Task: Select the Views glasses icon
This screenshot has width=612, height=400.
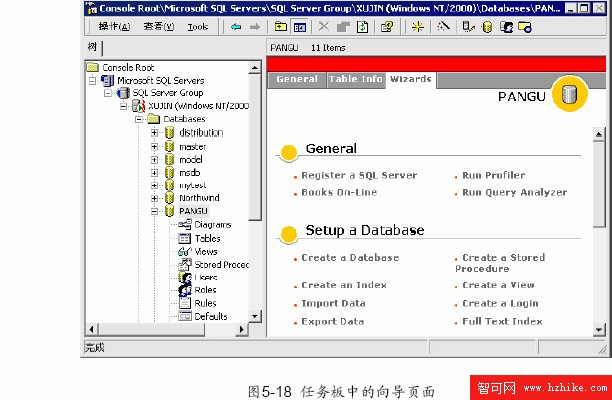Action: click(x=185, y=251)
